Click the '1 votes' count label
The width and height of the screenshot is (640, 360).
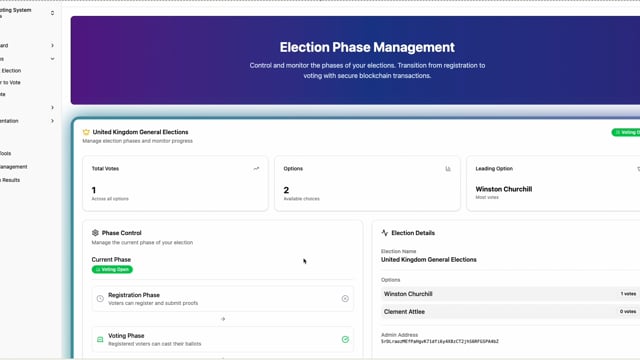(x=628, y=294)
